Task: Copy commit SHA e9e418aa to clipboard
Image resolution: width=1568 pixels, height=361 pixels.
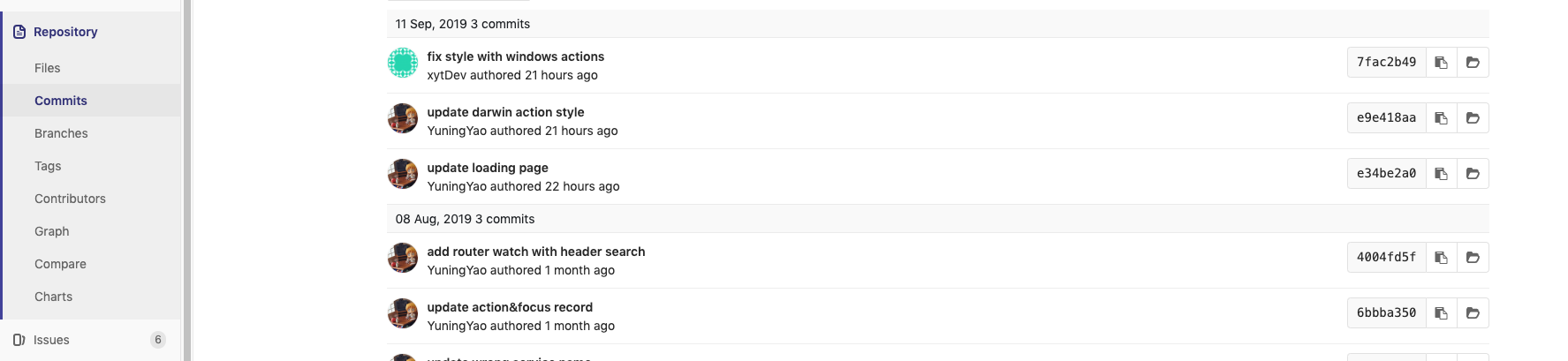Action: point(1441,118)
